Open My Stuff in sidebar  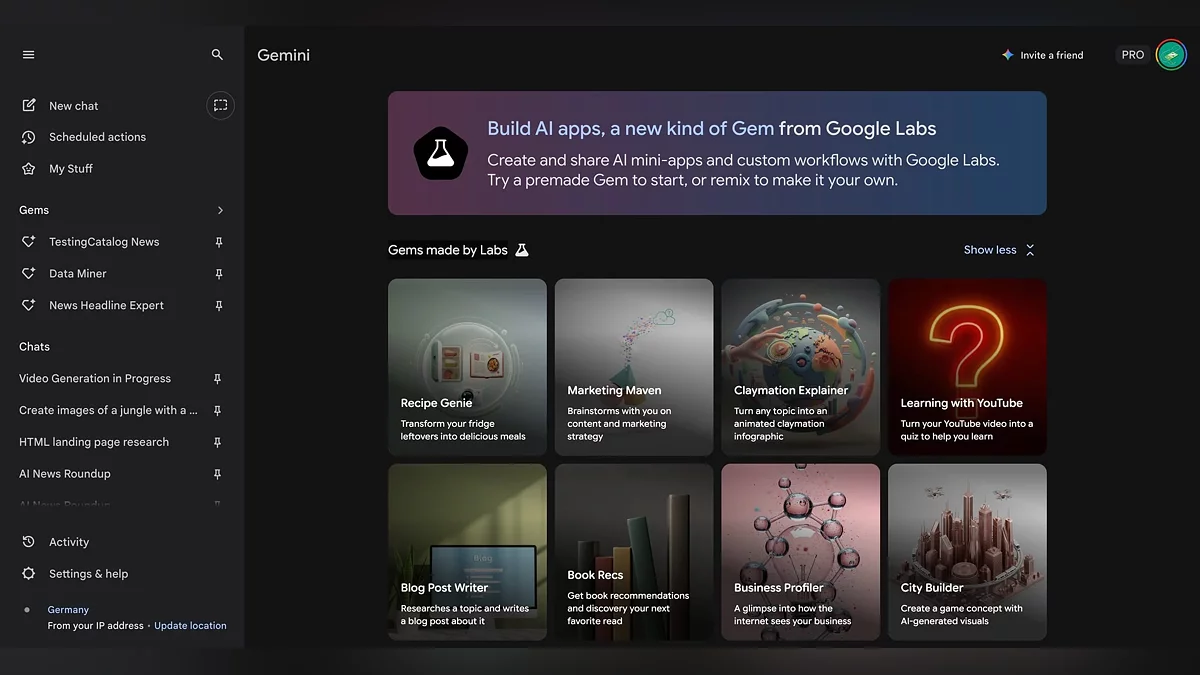70,169
